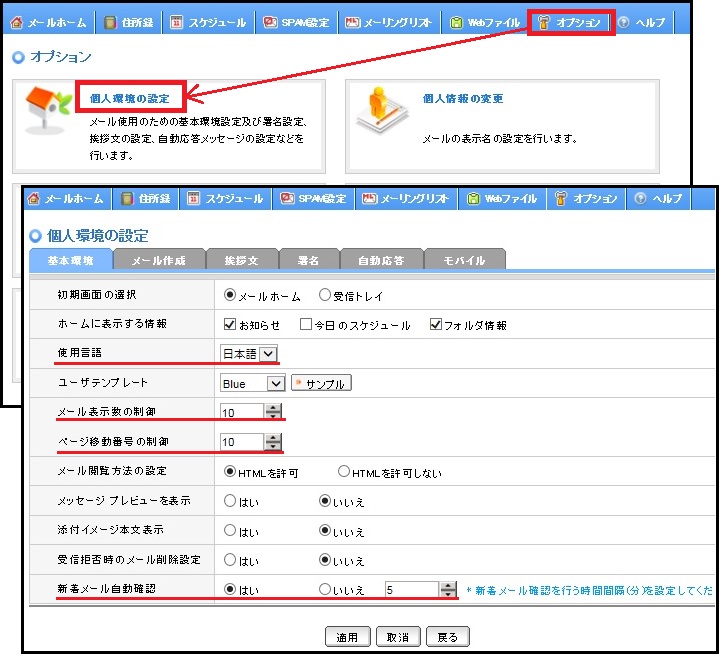Click the Webファイル icon in the front window's menu bar
Screen dimensions: 722x666
[x=473, y=198]
